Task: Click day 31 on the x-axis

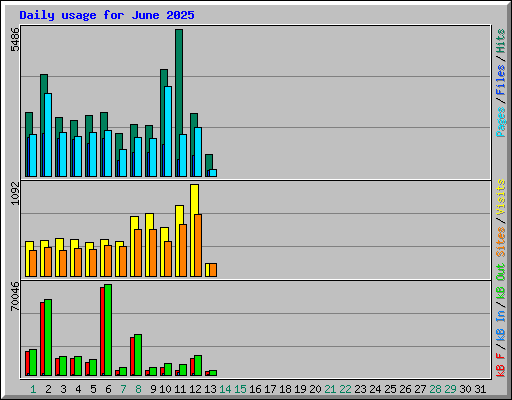Action: click(480, 389)
